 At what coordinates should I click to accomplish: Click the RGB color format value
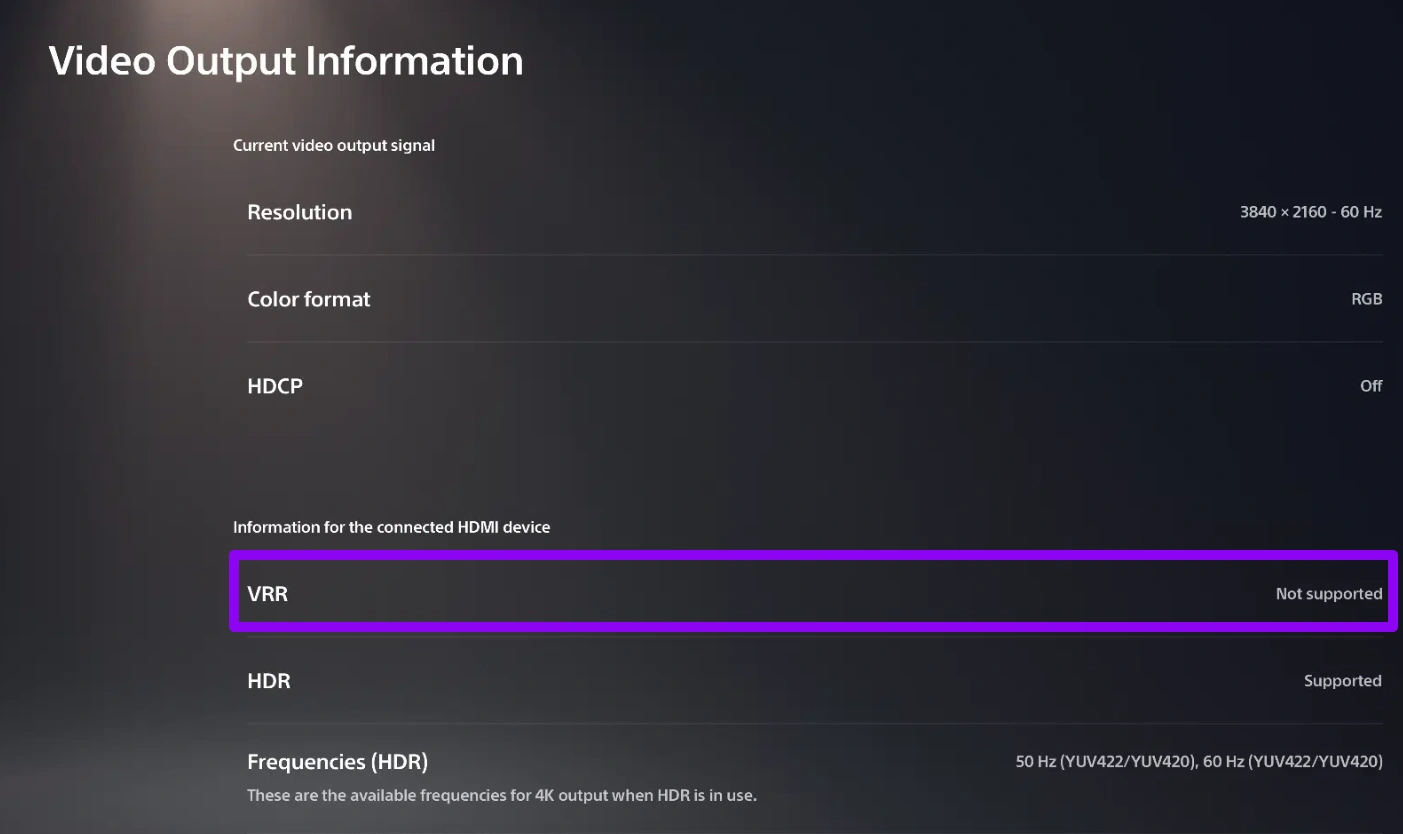[1366, 299]
